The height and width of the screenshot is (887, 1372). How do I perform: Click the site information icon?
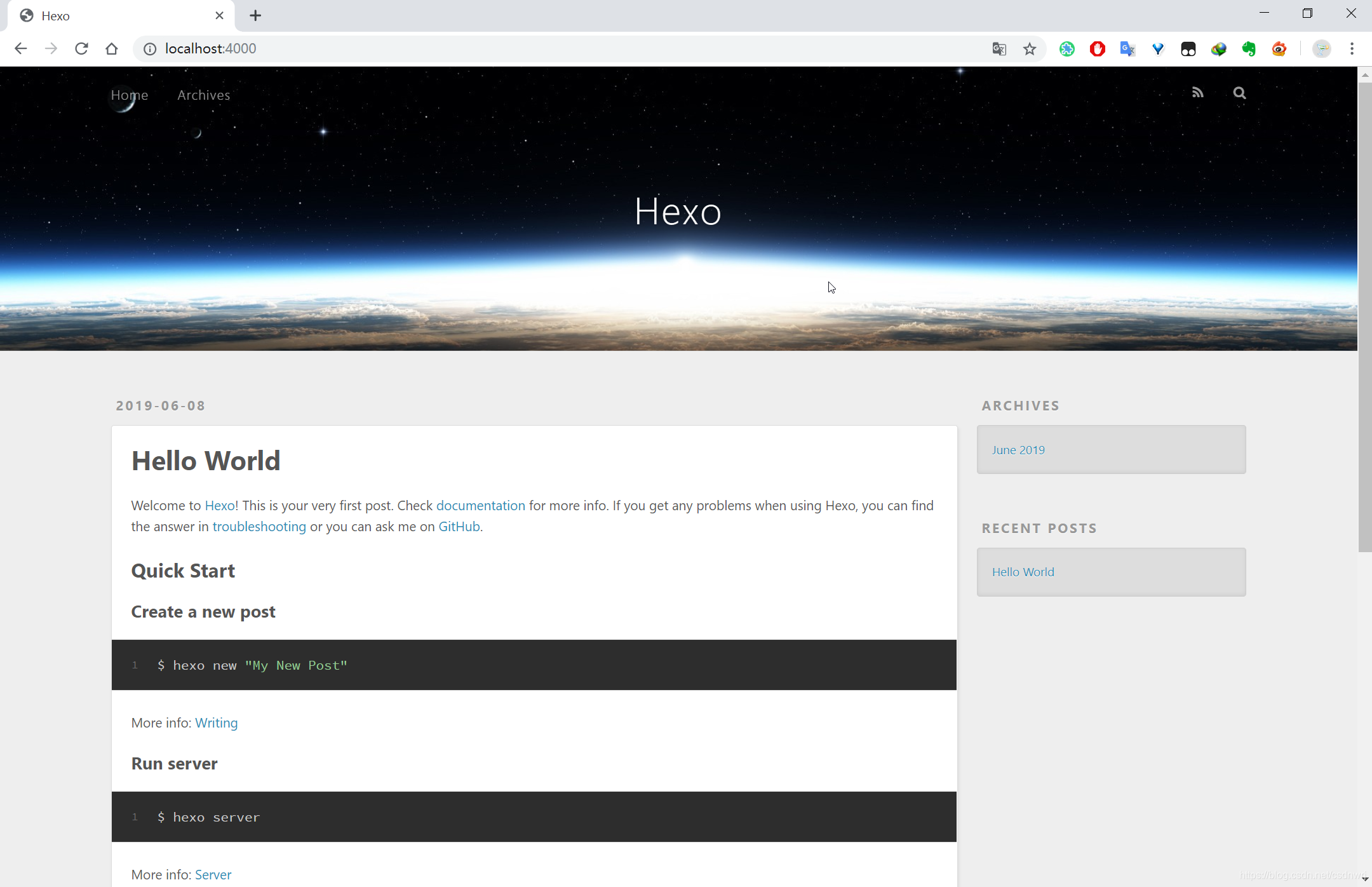[150, 49]
